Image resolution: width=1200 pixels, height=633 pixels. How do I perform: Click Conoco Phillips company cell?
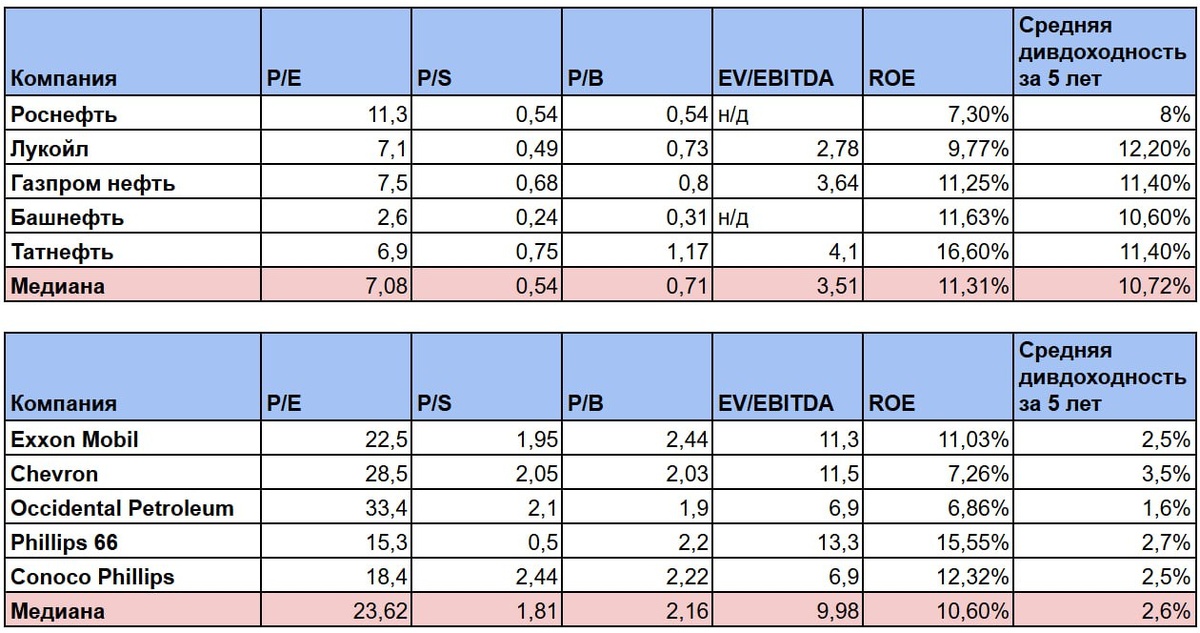[x=132, y=576]
